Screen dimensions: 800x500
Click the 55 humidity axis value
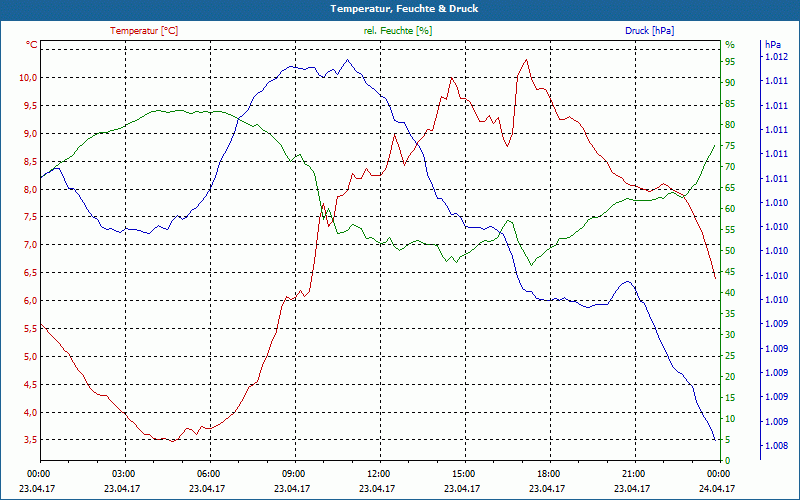pyautogui.click(x=730, y=230)
